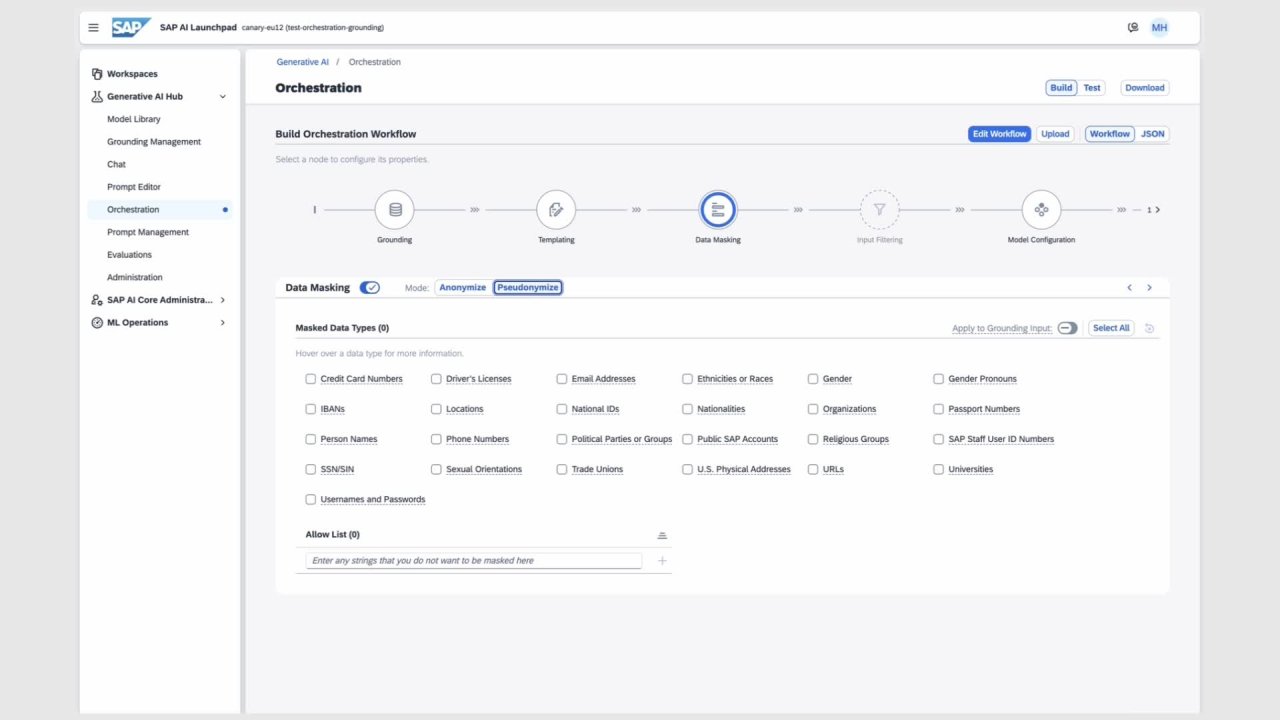Check the Credit Card Numbers box
1280x720 pixels.
point(311,379)
